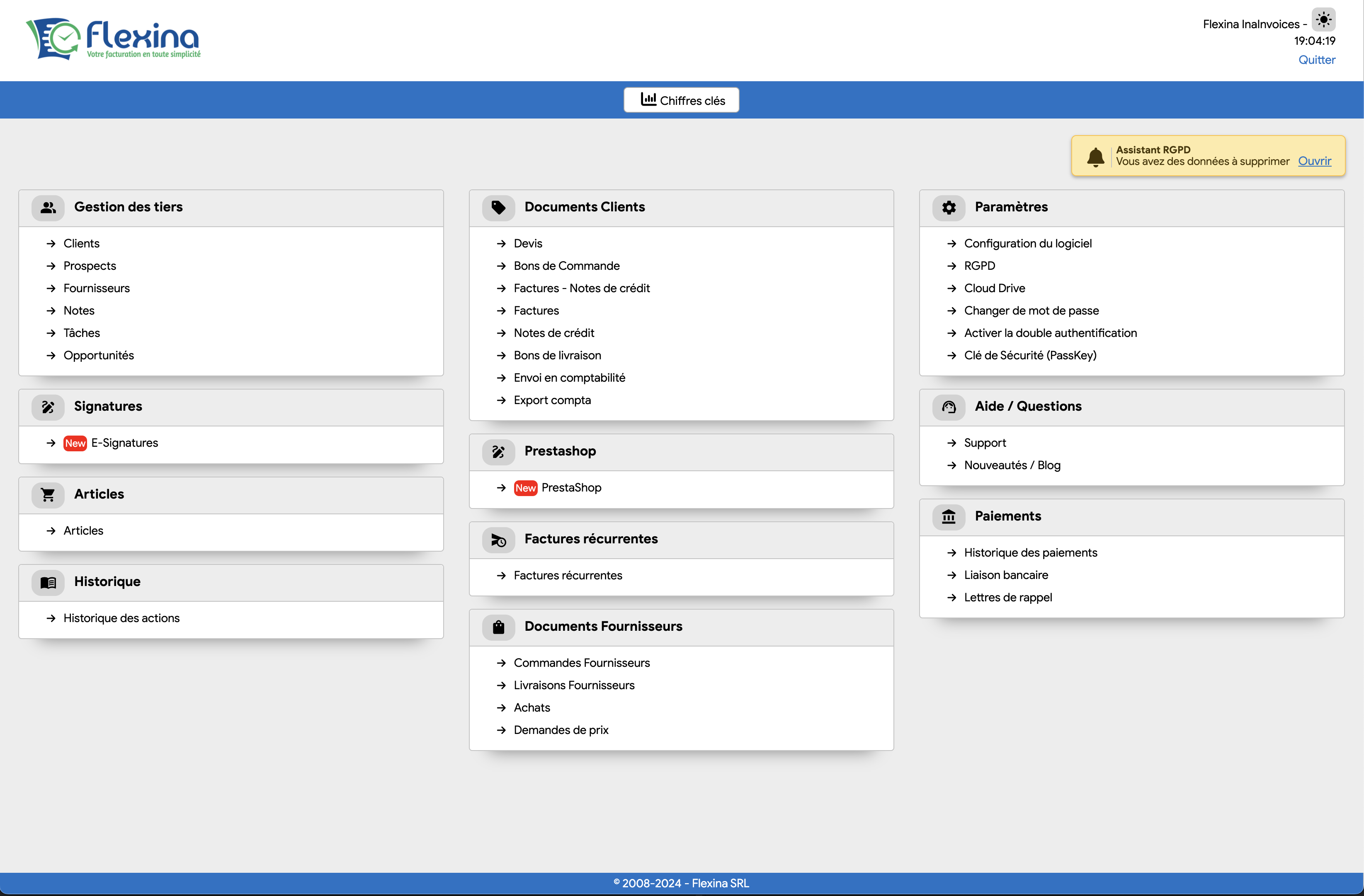Click the arrow icon beside Devis

pyautogui.click(x=502, y=244)
